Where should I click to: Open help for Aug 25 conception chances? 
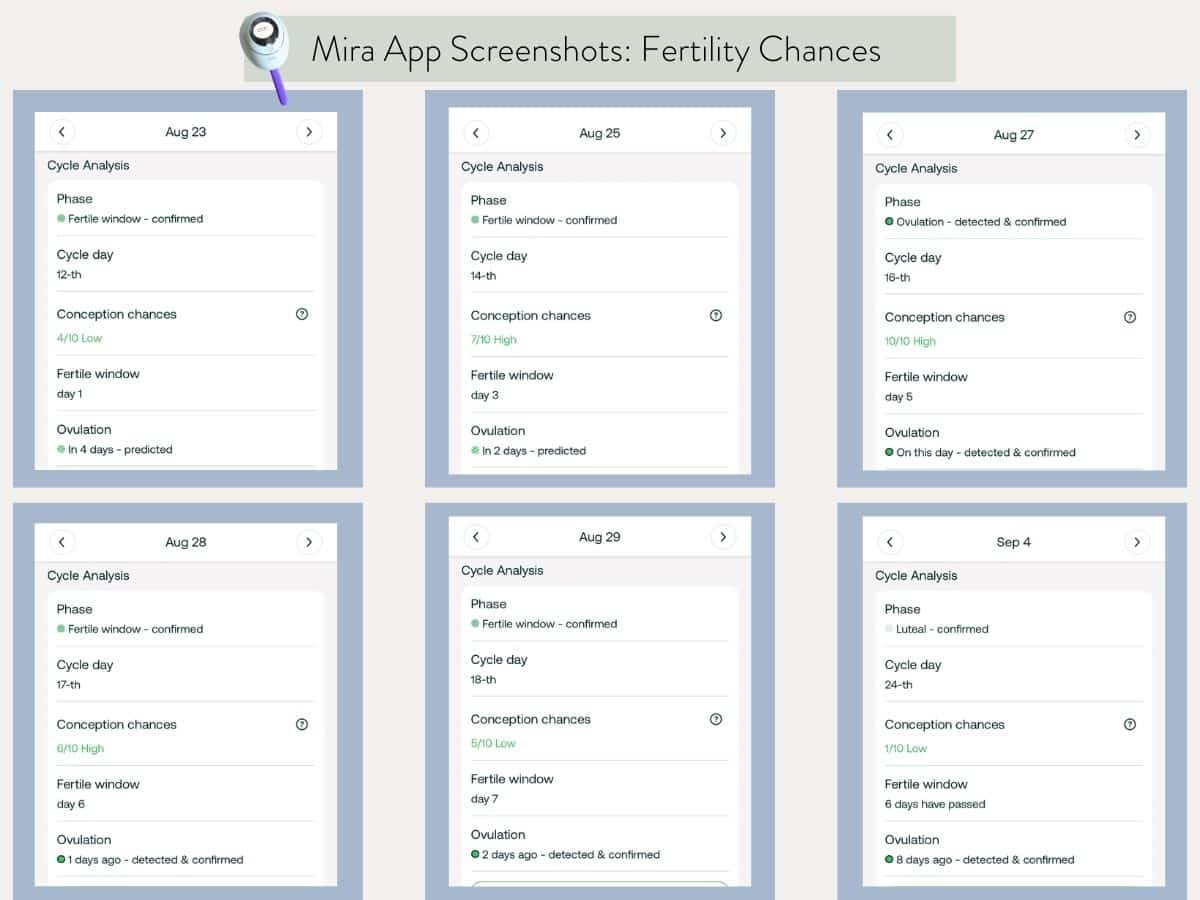(x=716, y=315)
